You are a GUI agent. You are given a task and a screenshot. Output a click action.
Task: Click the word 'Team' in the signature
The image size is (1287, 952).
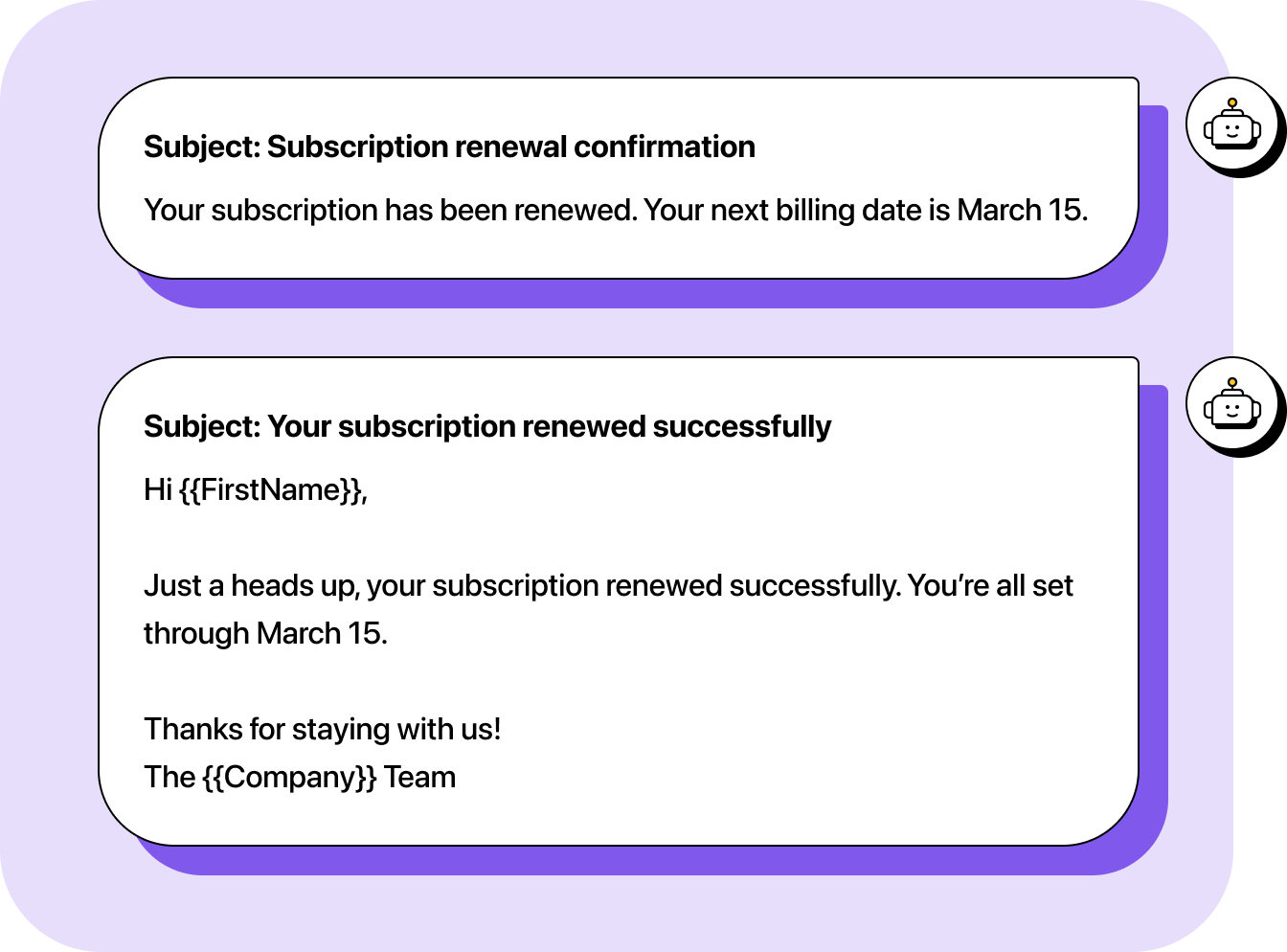[419, 777]
